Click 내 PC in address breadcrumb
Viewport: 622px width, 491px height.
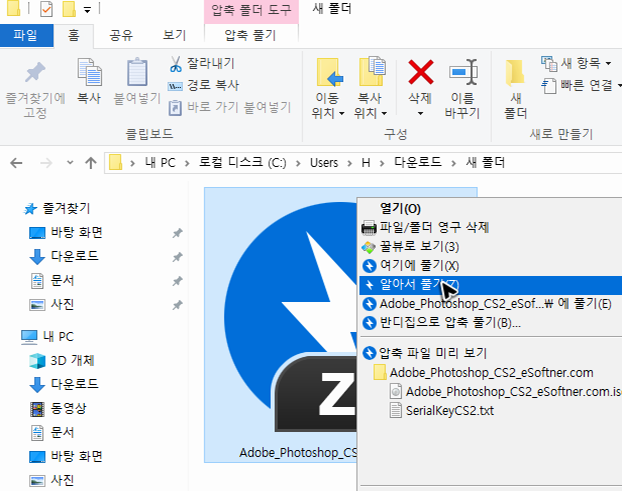[x=160, y=163]
